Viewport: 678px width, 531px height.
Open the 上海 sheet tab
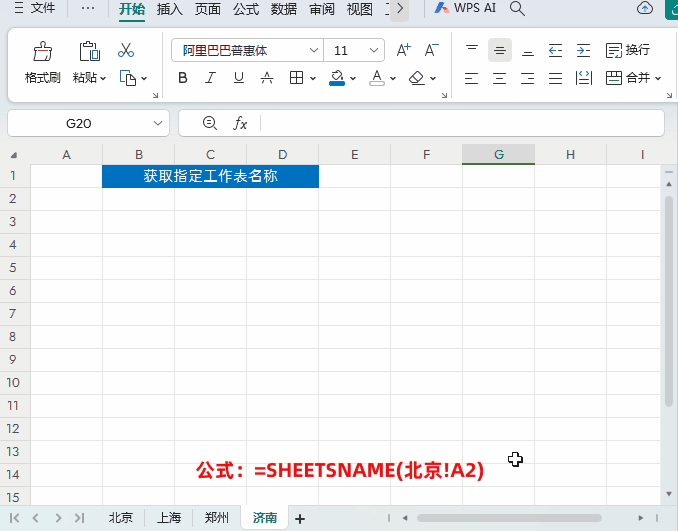[169, 518]
